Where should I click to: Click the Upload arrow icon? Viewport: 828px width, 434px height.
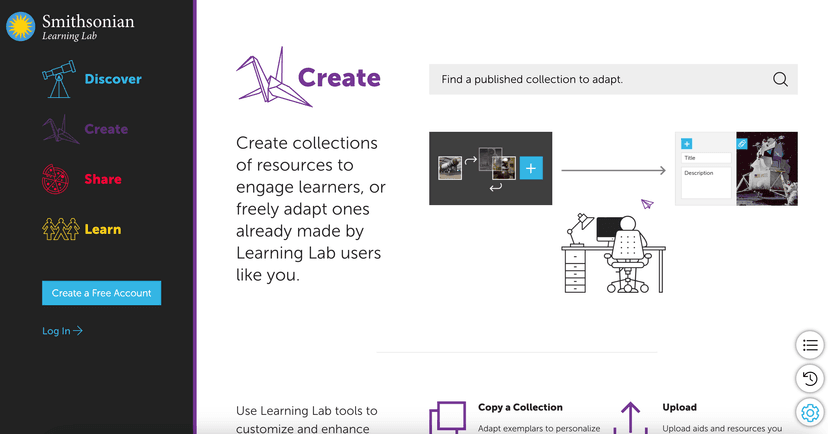pyautogui.click(x=630, y=416)
